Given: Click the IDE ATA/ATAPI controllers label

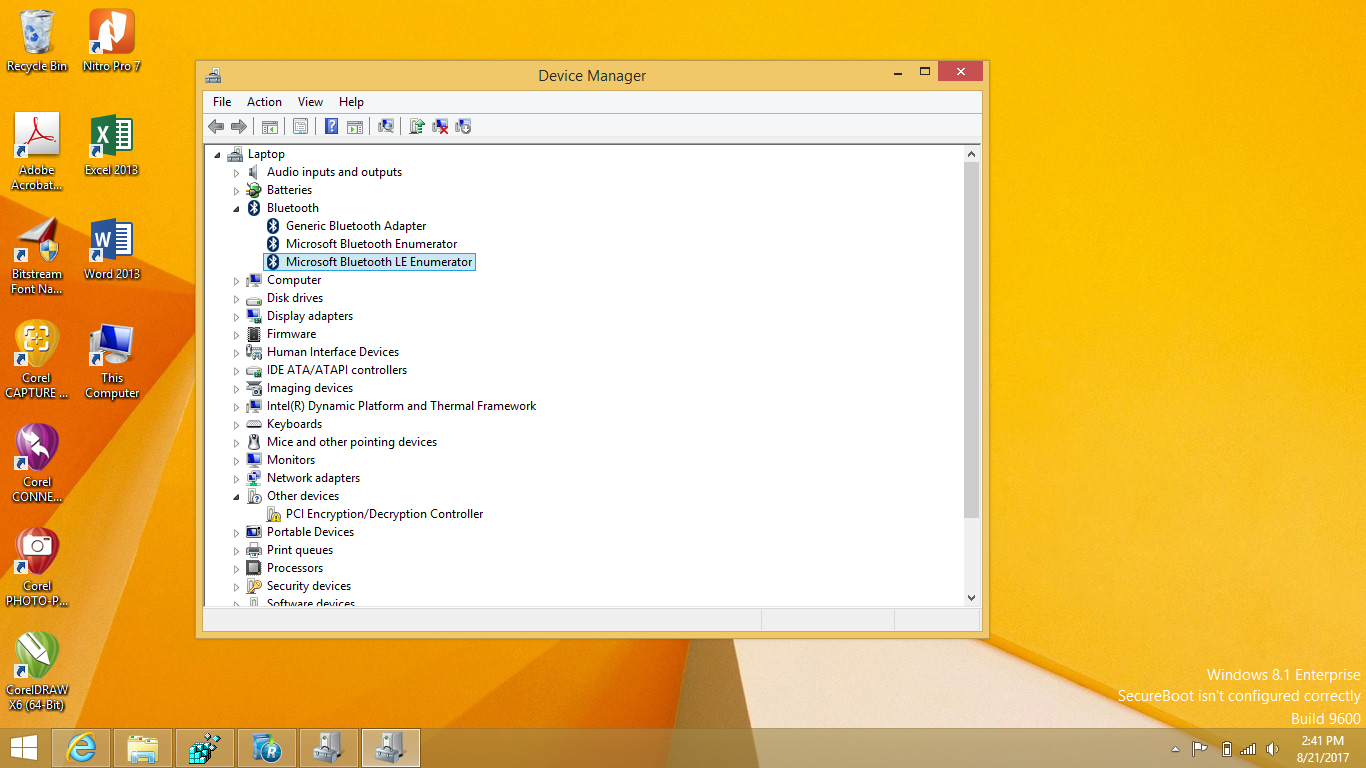Looking at the screenshot, I should point(337,370).
